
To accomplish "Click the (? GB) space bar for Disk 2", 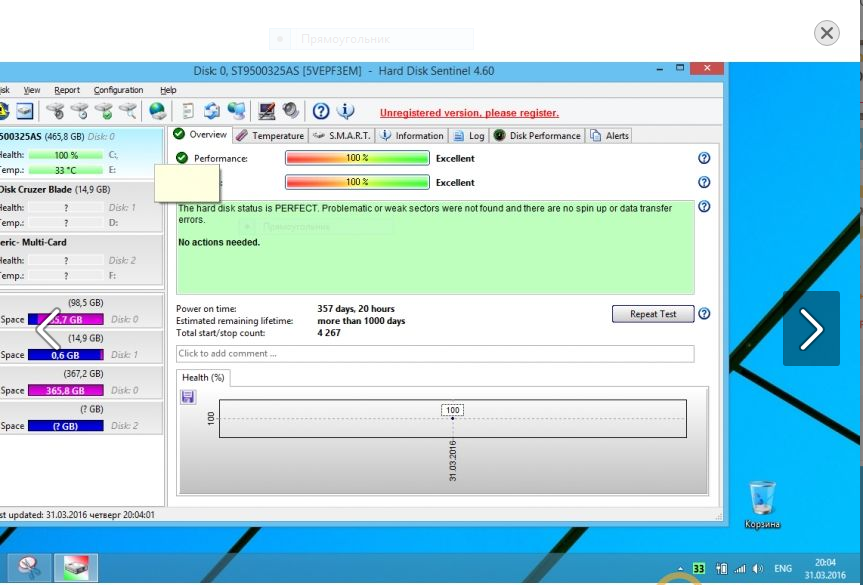I will coord(65,426).
